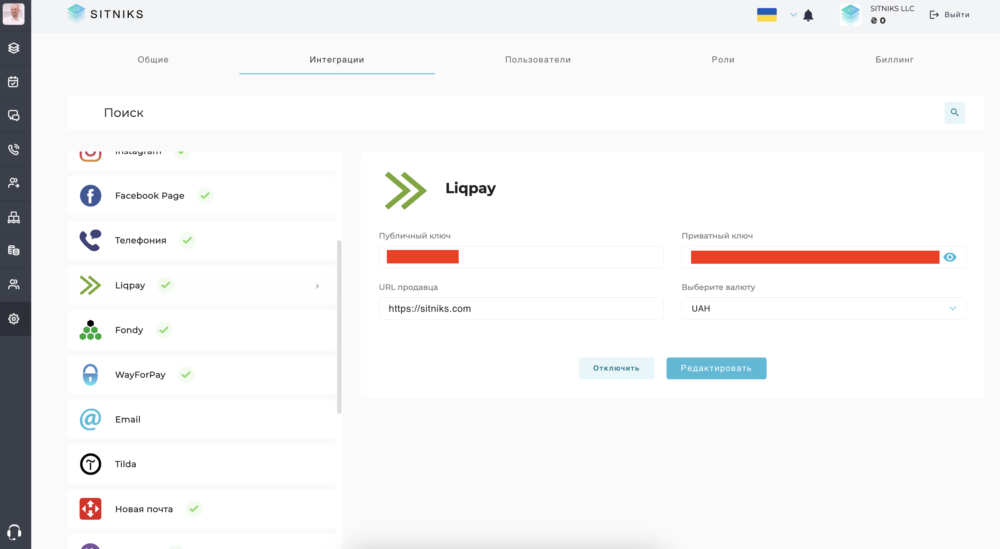Expand the Liqpay row arrow
1000x549 pixels.
(x=318, y=286)
